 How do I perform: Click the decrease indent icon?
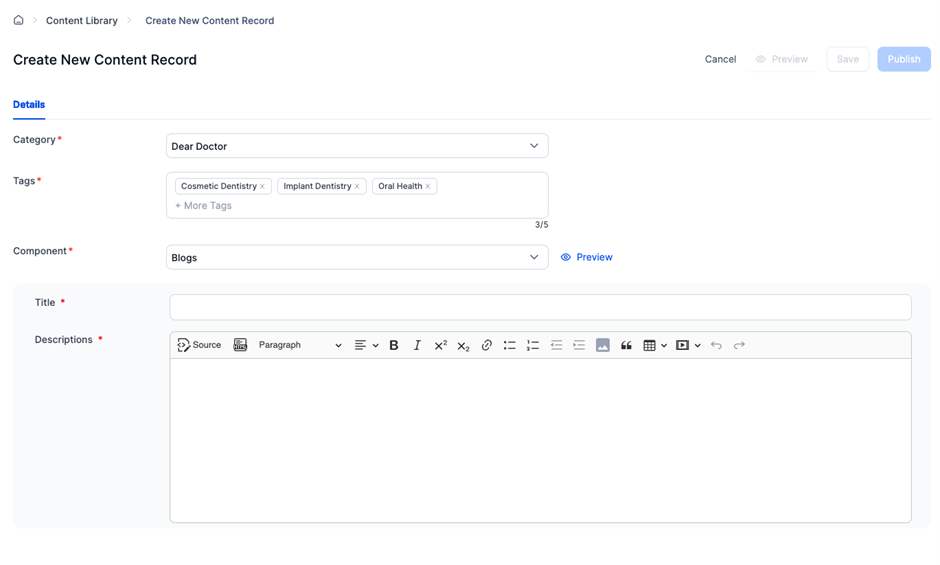pyautogui.click(x=556, y=345)
